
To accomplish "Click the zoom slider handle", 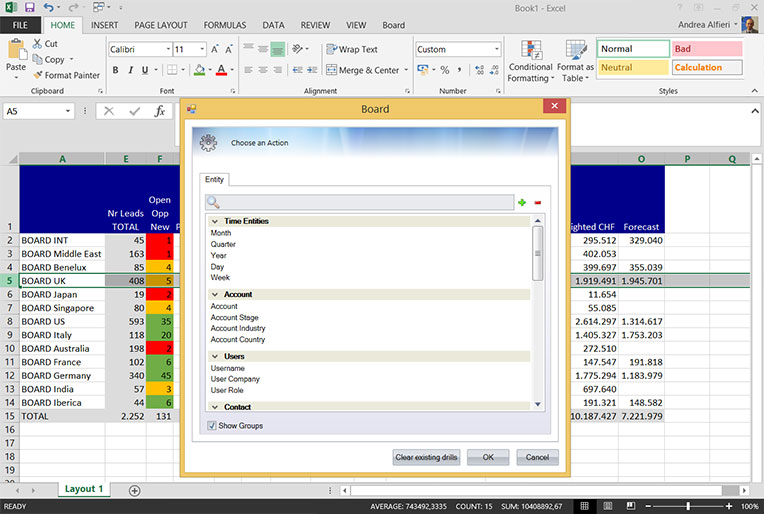I will (688, 506).
